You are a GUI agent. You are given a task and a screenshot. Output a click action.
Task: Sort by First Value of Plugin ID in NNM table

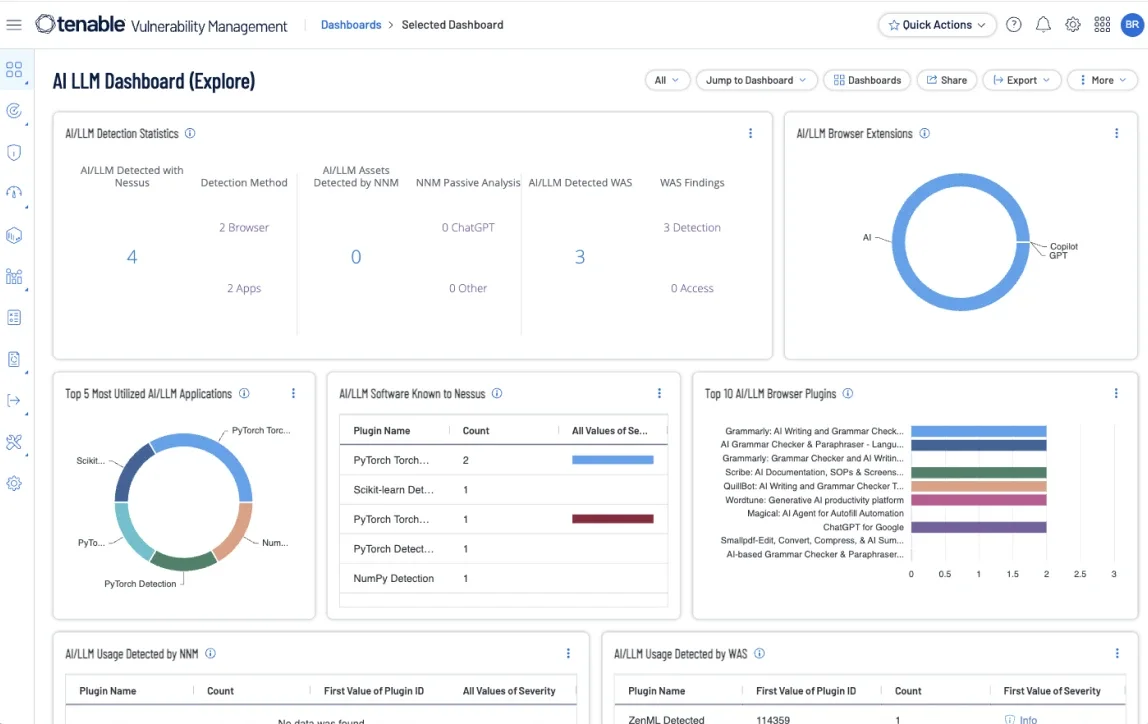tap(373, 690)
